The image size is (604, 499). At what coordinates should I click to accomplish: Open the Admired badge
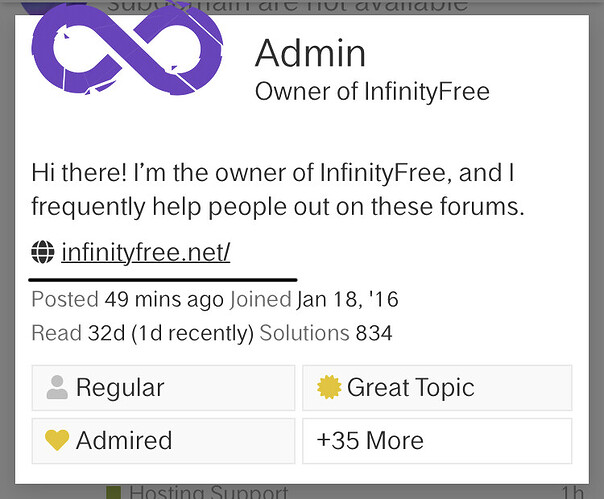coord(163,441)
